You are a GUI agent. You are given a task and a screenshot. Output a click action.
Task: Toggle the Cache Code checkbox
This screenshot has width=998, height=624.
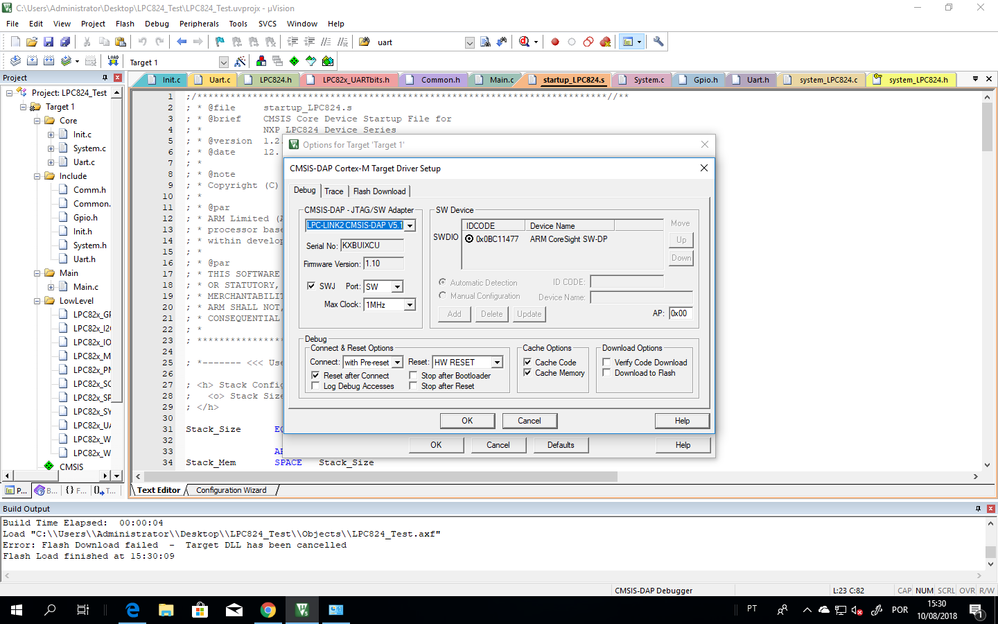(x=527, y=362)
